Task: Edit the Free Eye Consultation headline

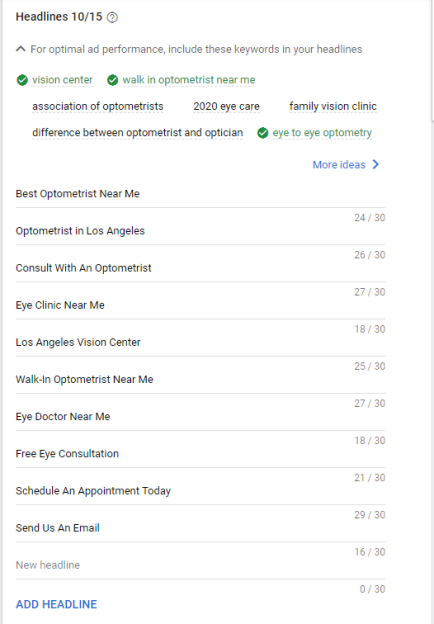Action: tap(200, 454)
